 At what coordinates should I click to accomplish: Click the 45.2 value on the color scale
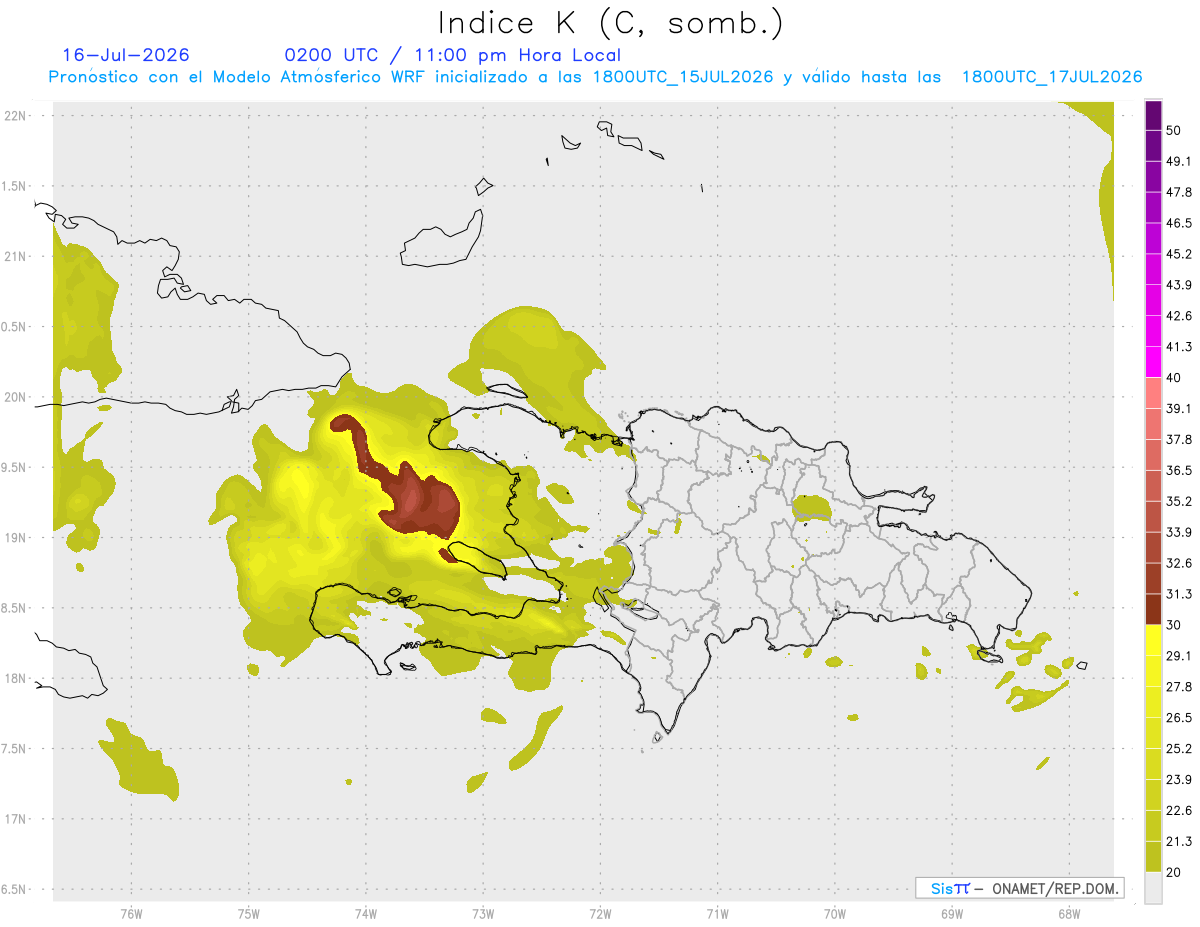click(1178, 254)
